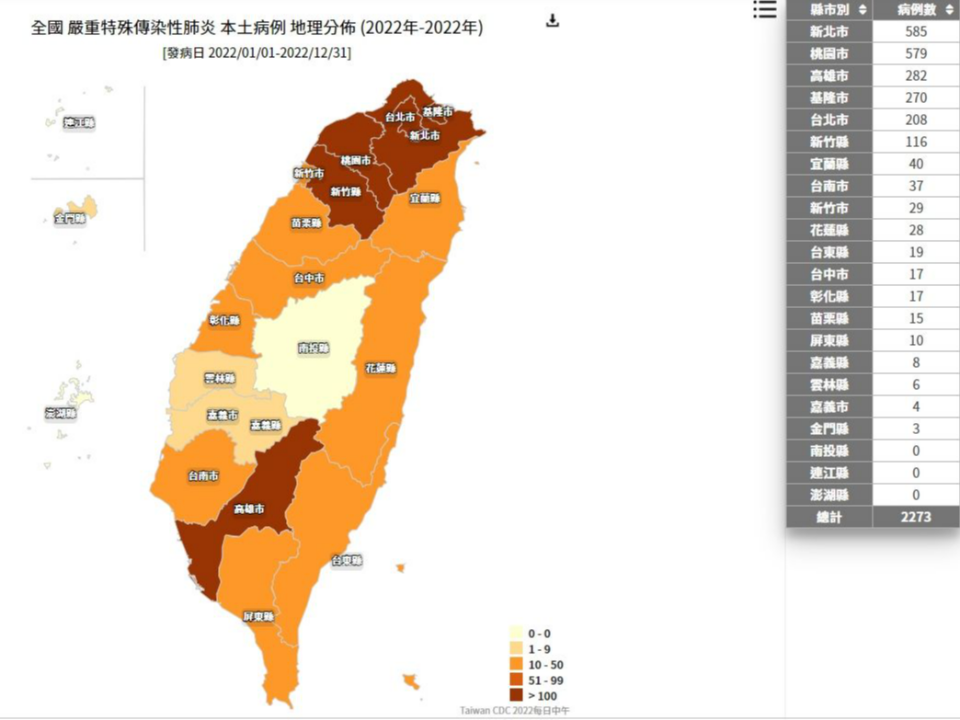Click 嘉義市 row in the table
The width and height of the screenshot is (960, 720).
point(872,406)
